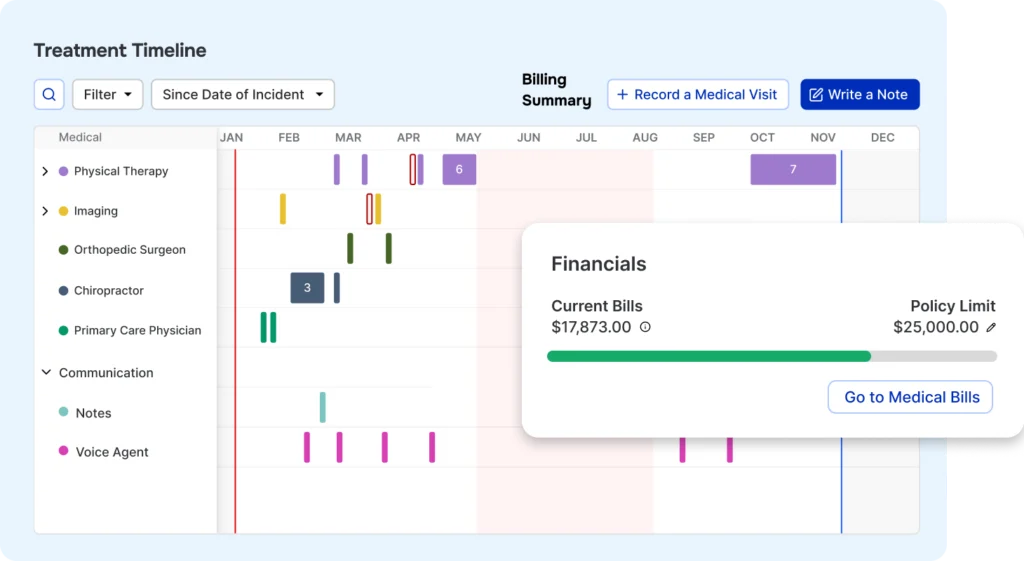Click the green bills progress bar
This screenshot has height=561, width=1024.
708,356
